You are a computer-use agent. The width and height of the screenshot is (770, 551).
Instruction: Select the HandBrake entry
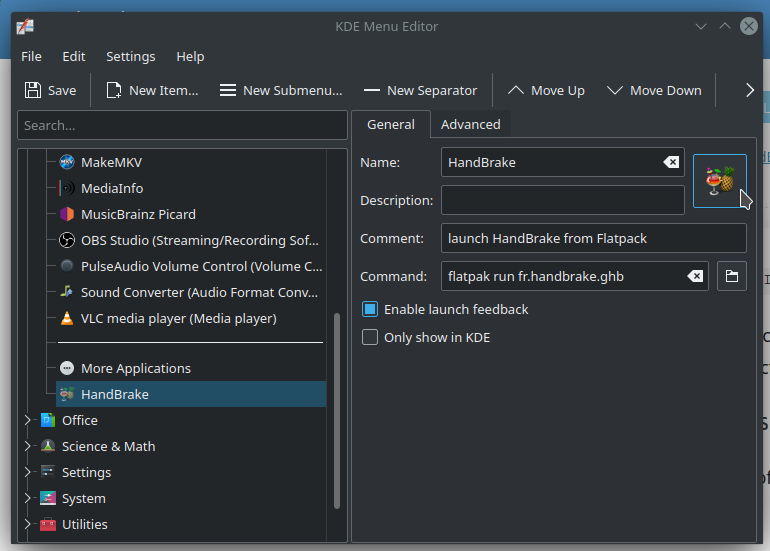tap(191, 394)
